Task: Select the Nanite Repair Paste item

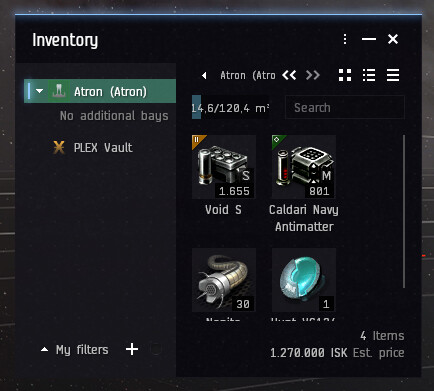Action: click(224, 280)
